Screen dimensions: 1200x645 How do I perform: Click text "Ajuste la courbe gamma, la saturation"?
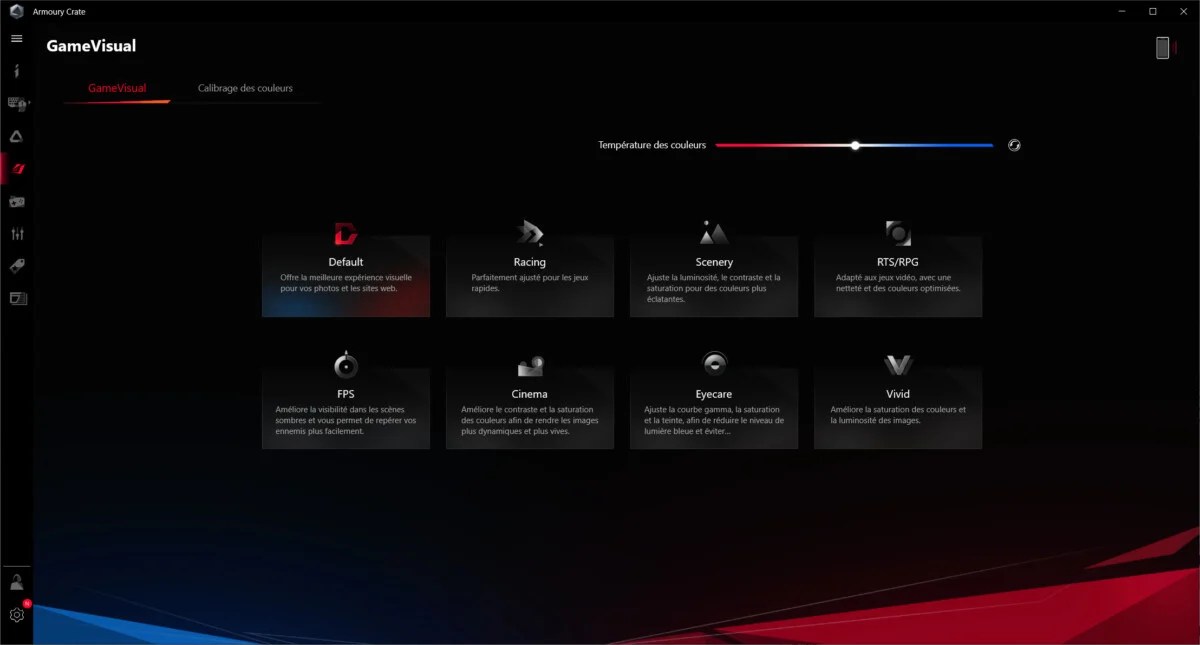coord(713,409)
